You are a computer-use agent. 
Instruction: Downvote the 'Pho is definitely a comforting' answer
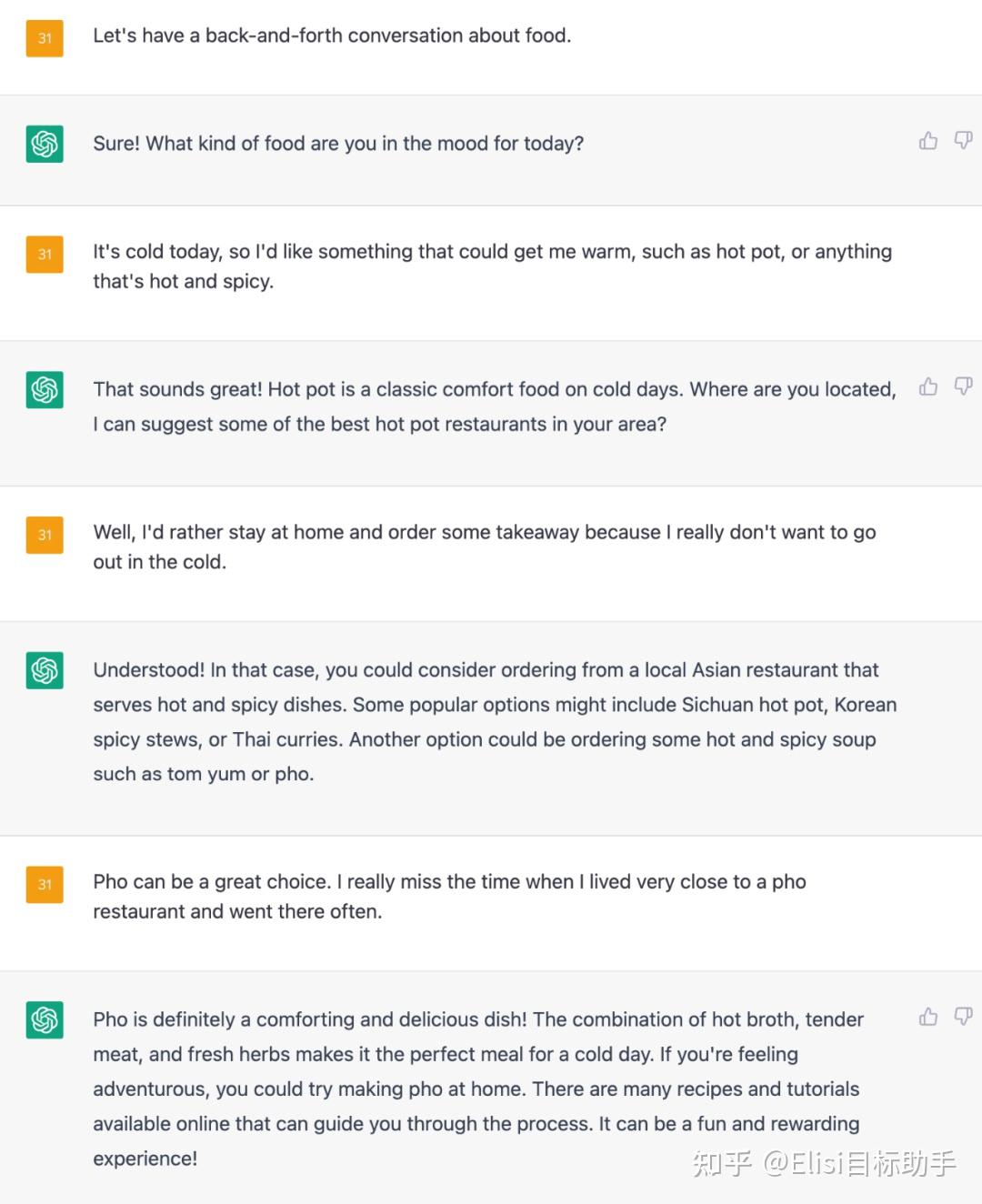click(x=963, y=1017)
